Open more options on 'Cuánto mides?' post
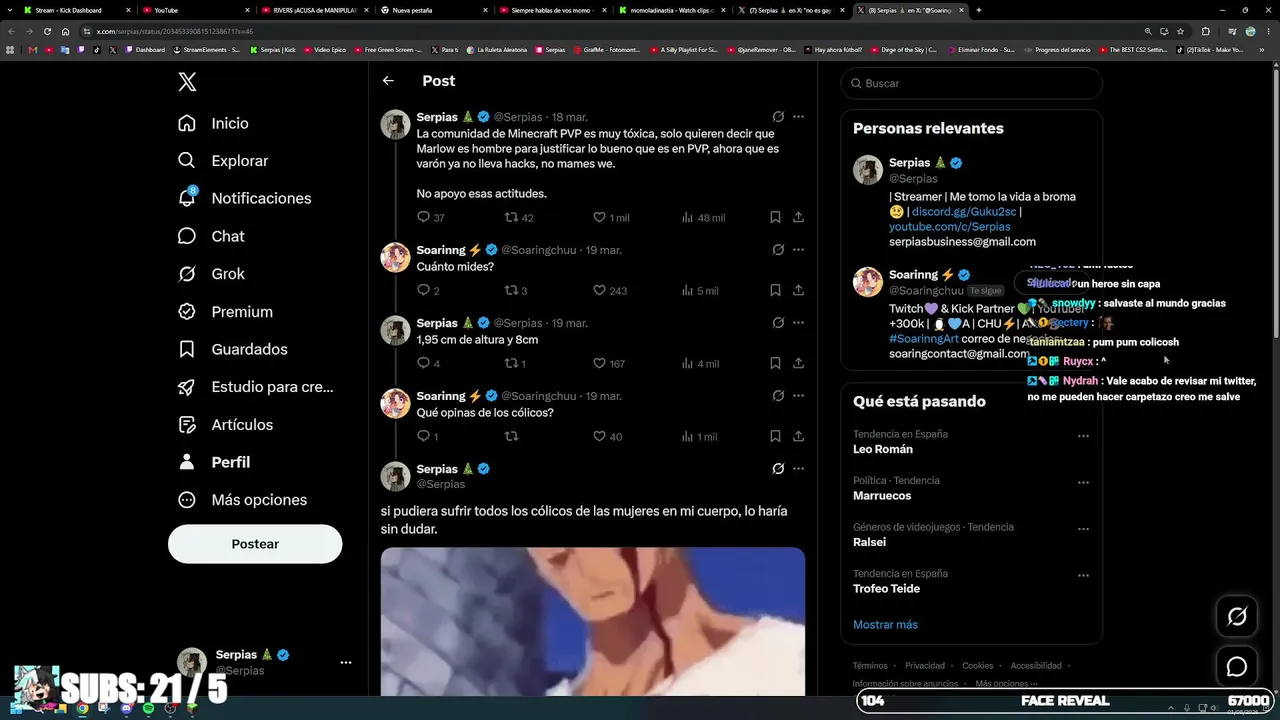The width and height of the screenshot is (1280, 720). pos(798,250)
